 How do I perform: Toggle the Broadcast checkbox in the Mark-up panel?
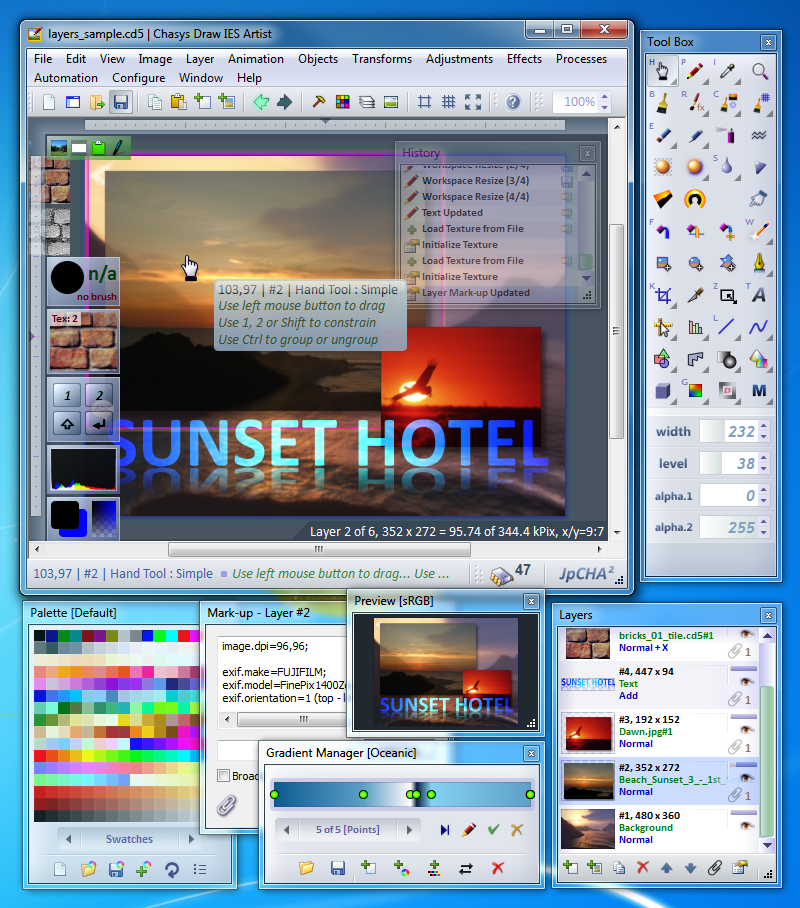224,776
